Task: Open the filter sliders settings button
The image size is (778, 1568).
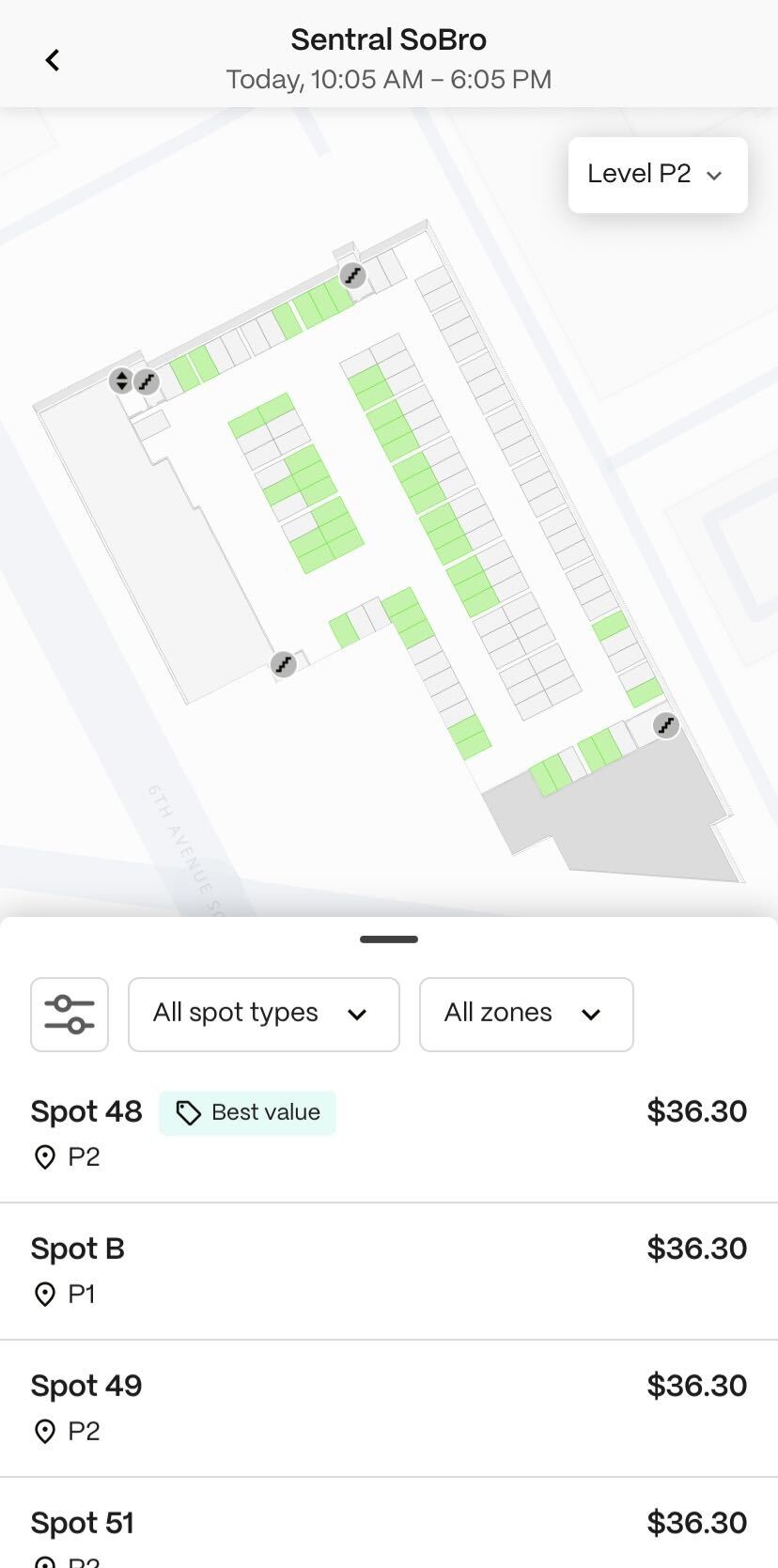Action: pyautogui.click(x=70, y=1015)
